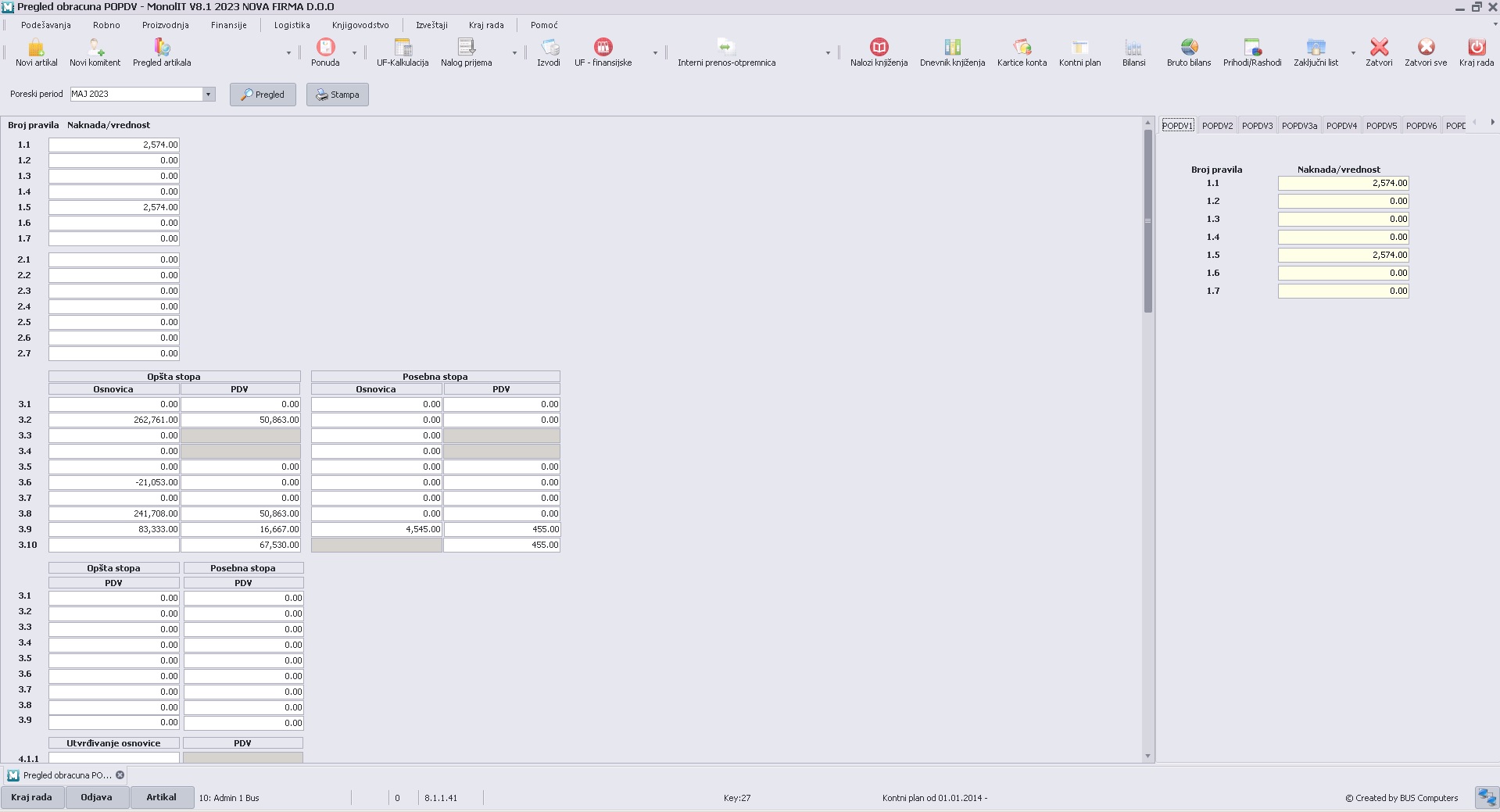The image size is (1500, 812).
Task: Click the 3.10 Opšta stopa PDV field 67,530.00
Action: point(241,545)
